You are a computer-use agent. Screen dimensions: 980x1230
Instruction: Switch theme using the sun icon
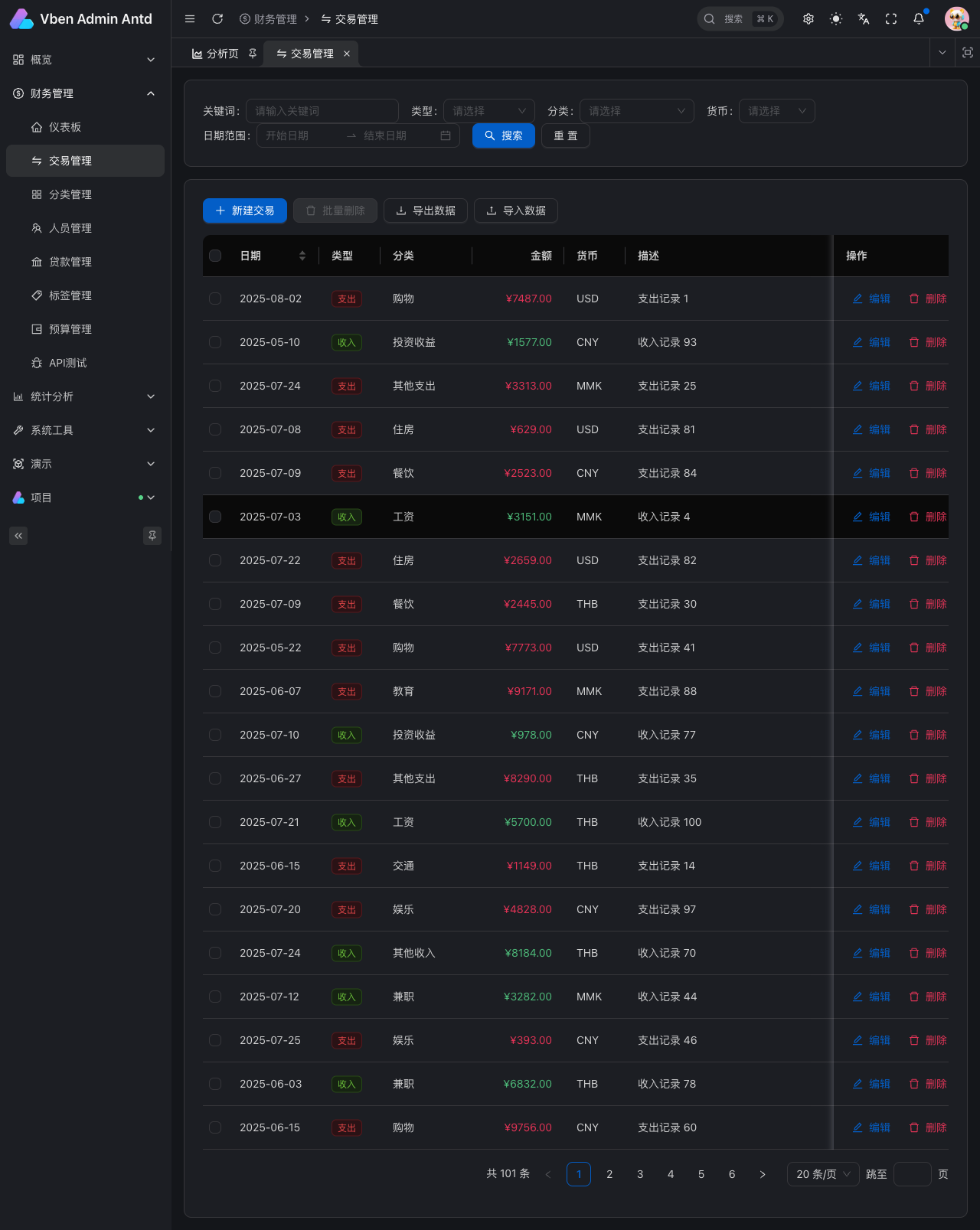pos(836,19)
